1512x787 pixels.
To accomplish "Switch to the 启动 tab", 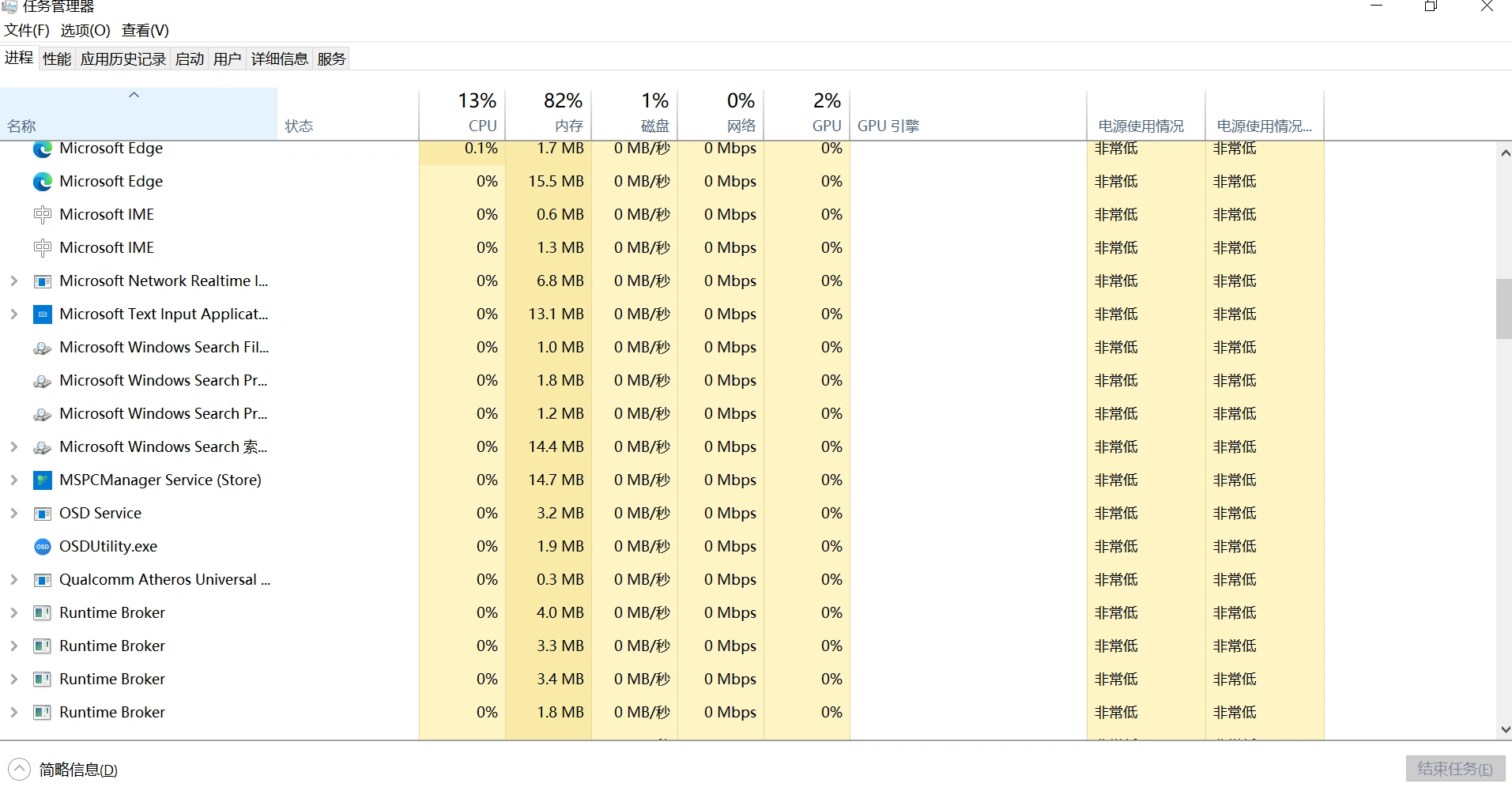I will coord(190,59).
